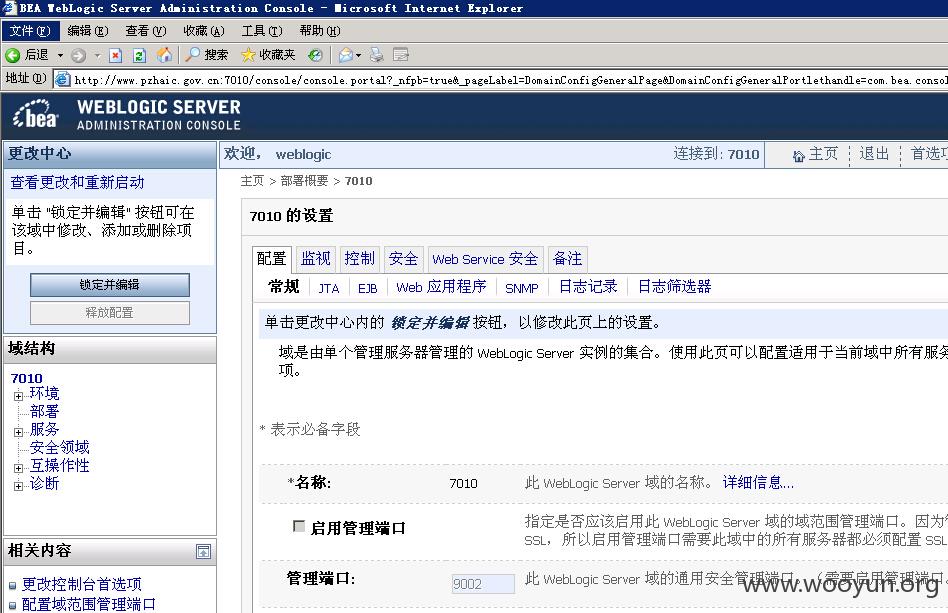The height and width of the screenshot is (613, 948).
Task: Open the 查看(V) menu
Action: [x=146, y=31]
